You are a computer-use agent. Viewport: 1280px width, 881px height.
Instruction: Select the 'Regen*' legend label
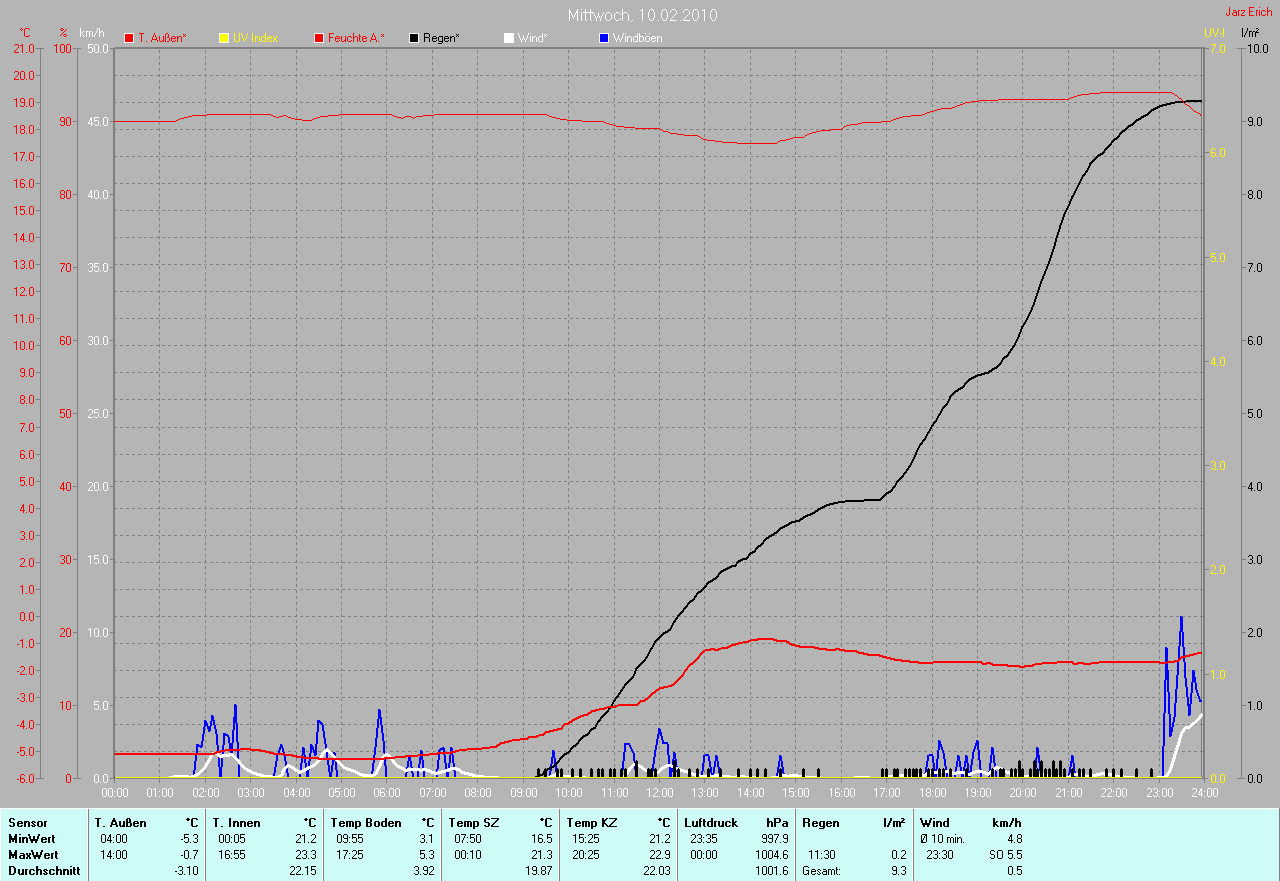tap(441, 38)
